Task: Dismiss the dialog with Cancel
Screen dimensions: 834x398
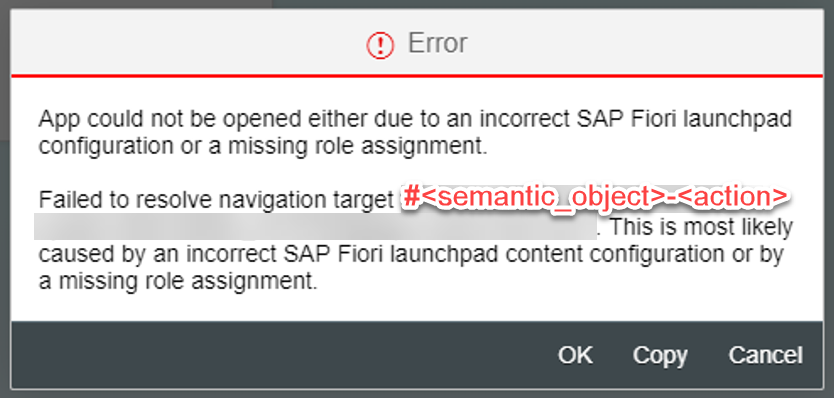Action: (x=765, y=355)
